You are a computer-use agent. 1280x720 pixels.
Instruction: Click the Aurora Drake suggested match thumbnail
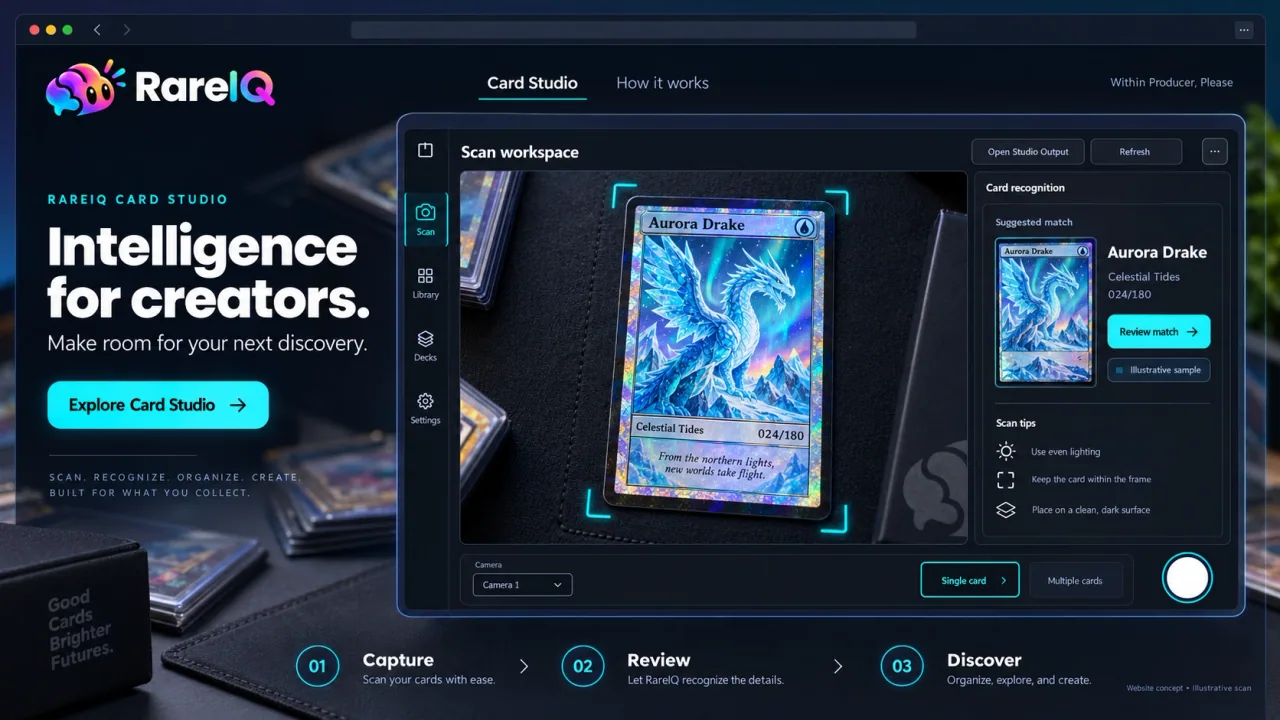point(1046,312)
